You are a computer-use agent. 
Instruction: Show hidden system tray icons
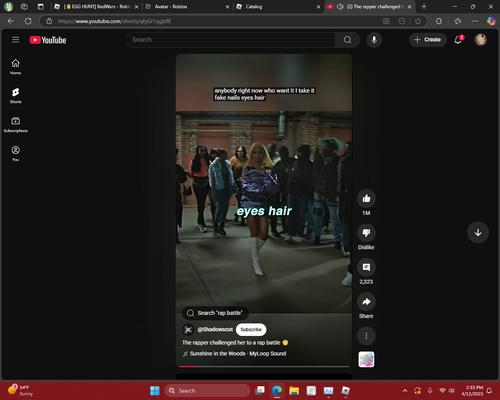tap(405, 391)
